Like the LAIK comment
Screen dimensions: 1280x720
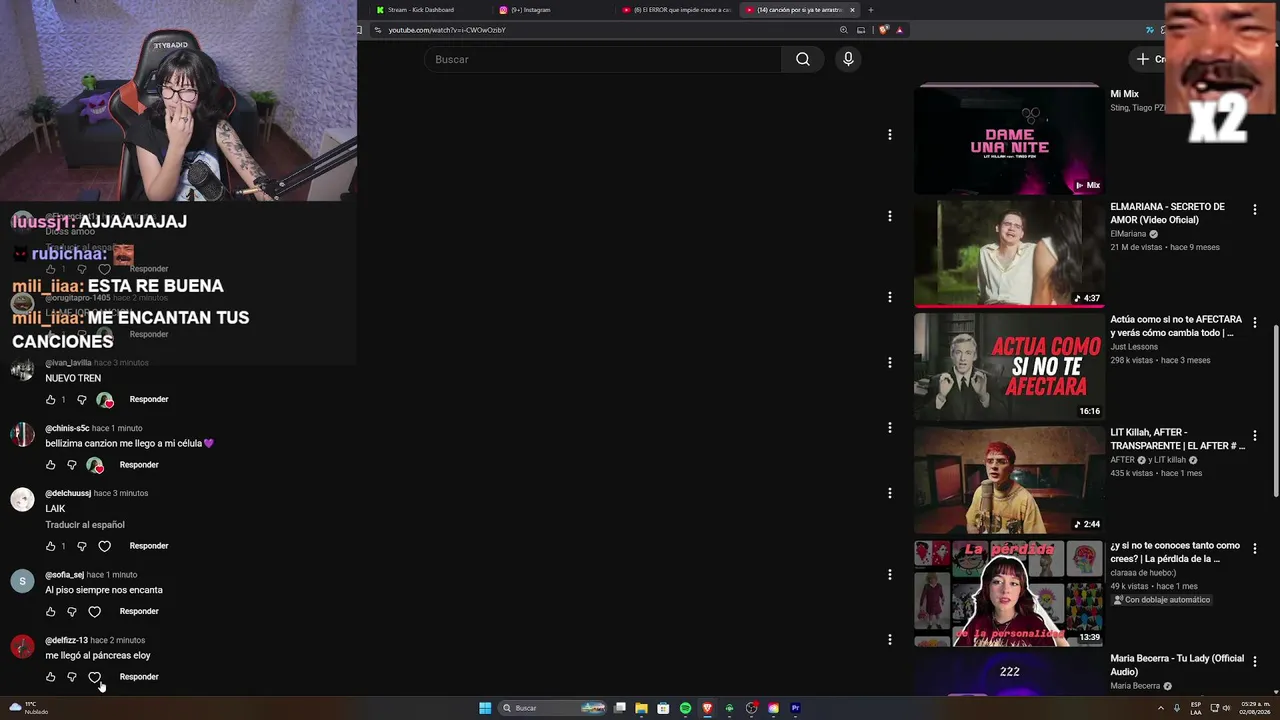51,546
